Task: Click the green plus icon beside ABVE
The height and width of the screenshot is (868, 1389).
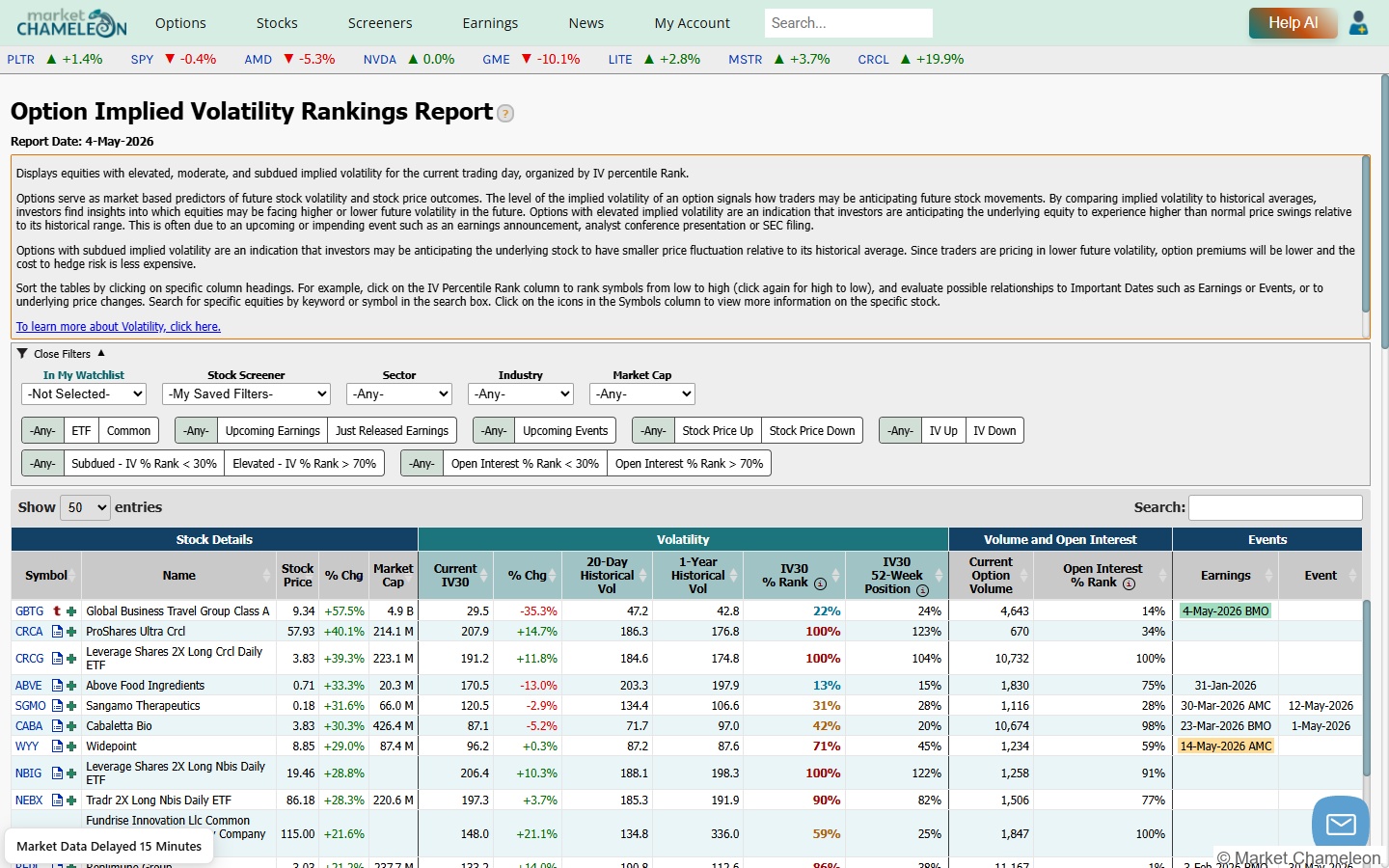Action: pos(71,686)
